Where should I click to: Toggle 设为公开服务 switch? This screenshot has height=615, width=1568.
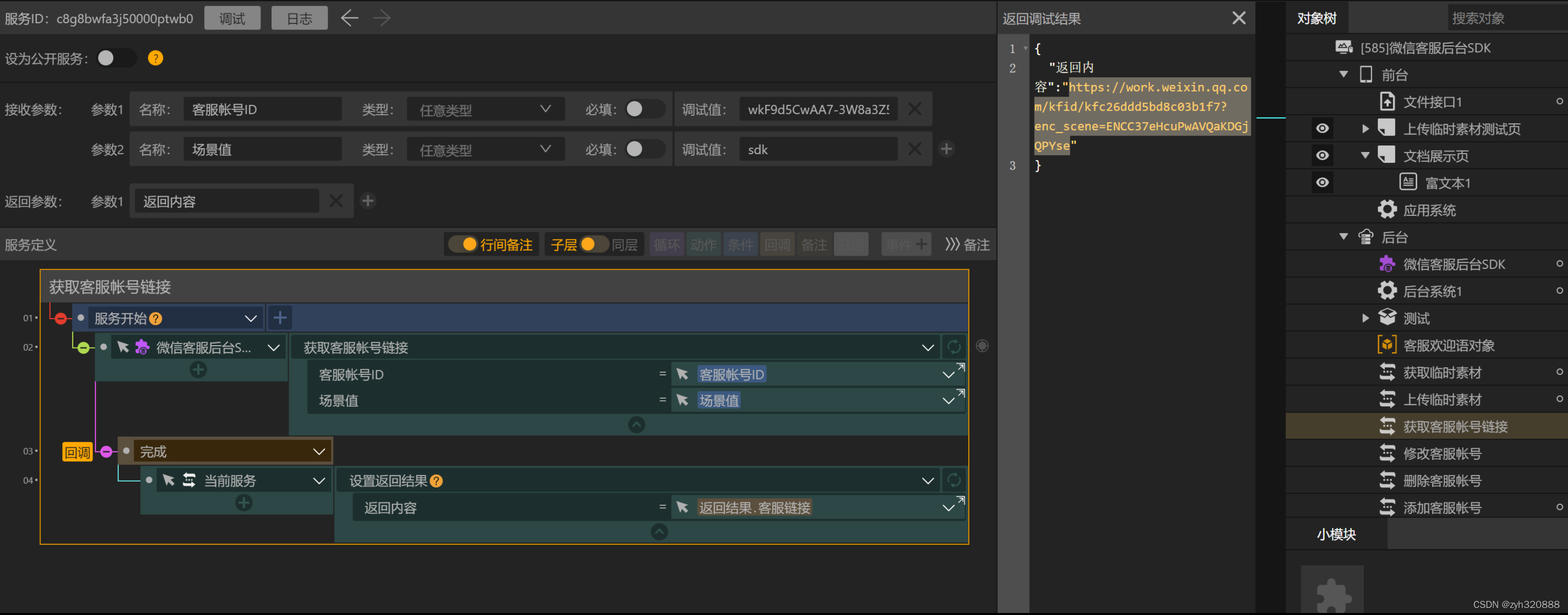point(116,59)
